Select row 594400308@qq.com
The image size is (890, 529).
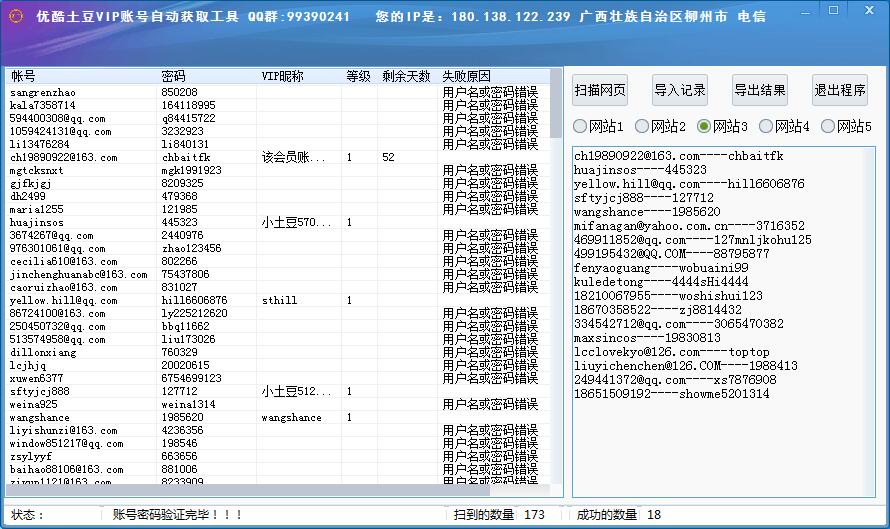point(278,118)
